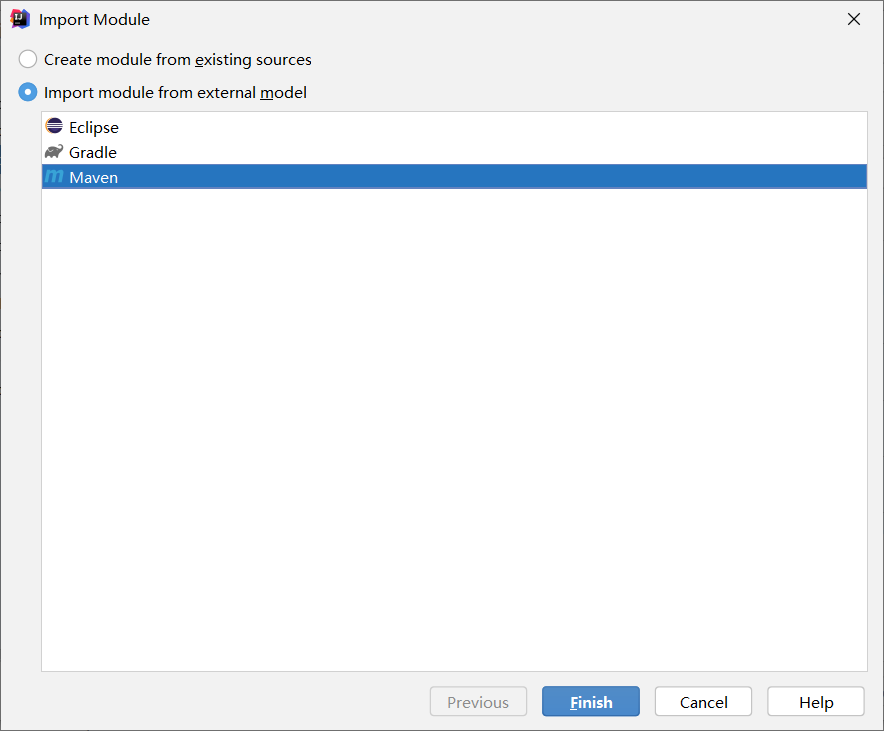Select "Import module from external model"

[x=28, y=92]
